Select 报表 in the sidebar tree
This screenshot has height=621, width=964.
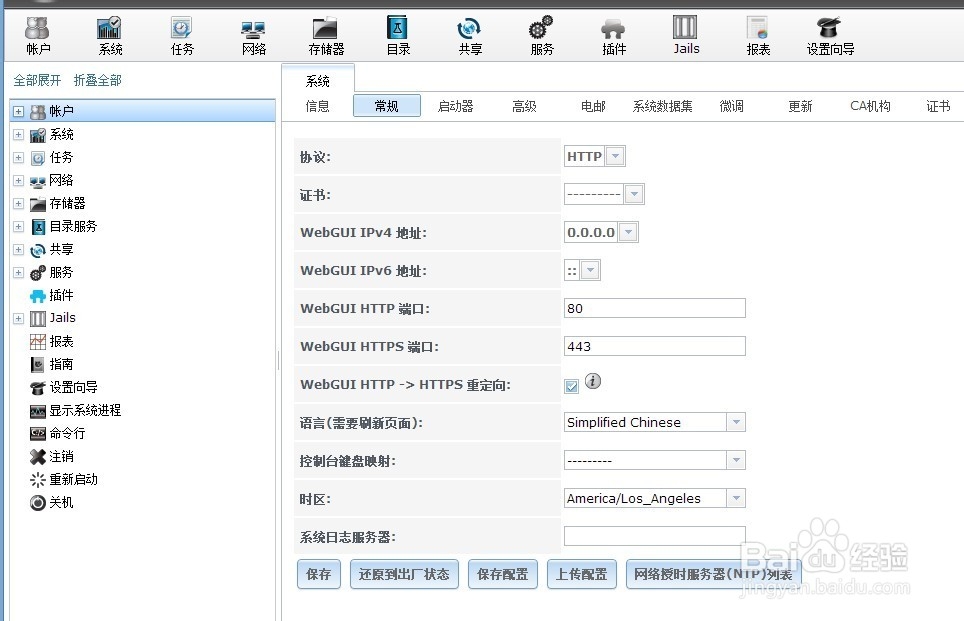pyautogui.click(x=61, y=342)
